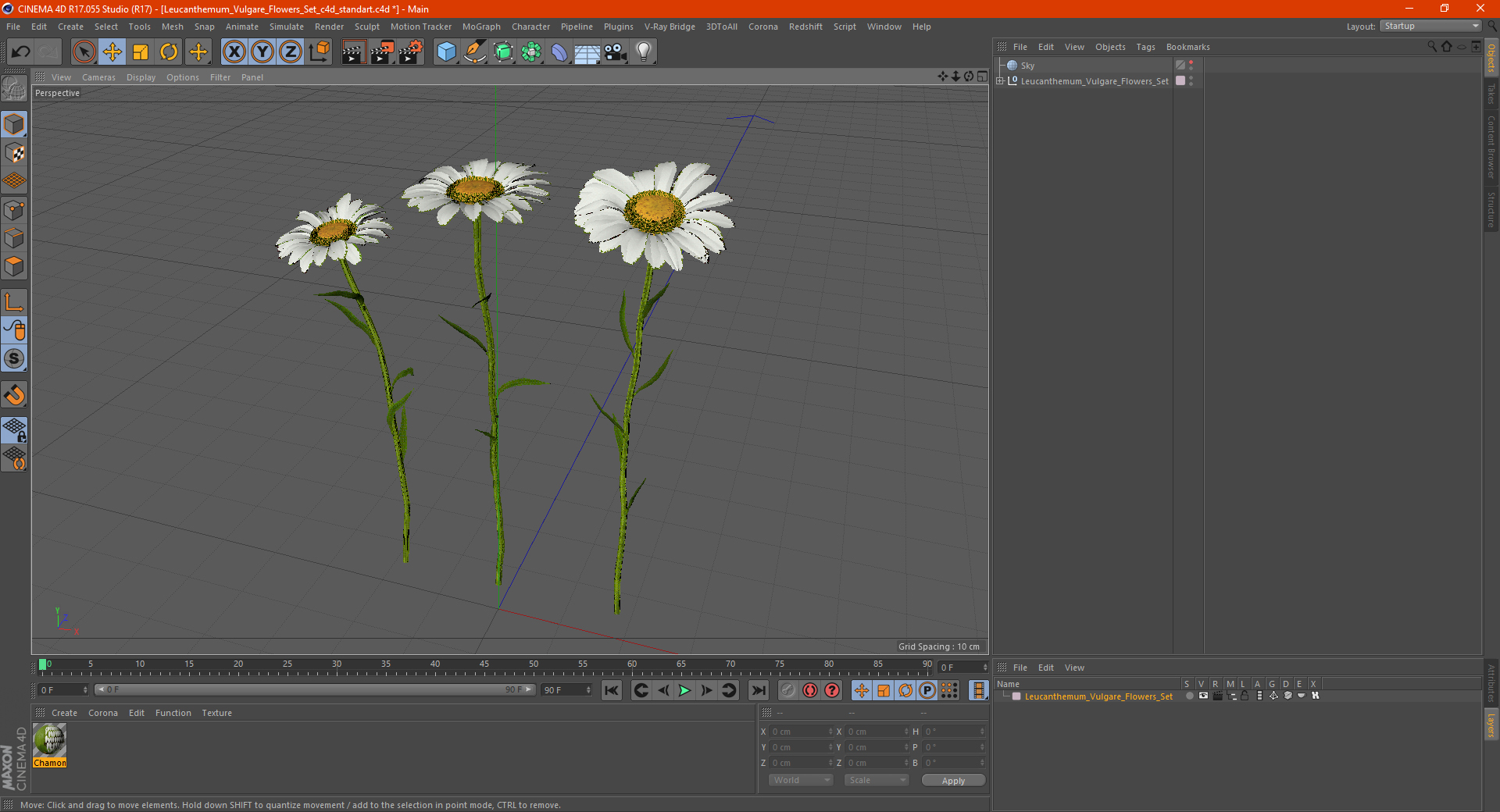Toggle Y-axis lock

(262, 52)
